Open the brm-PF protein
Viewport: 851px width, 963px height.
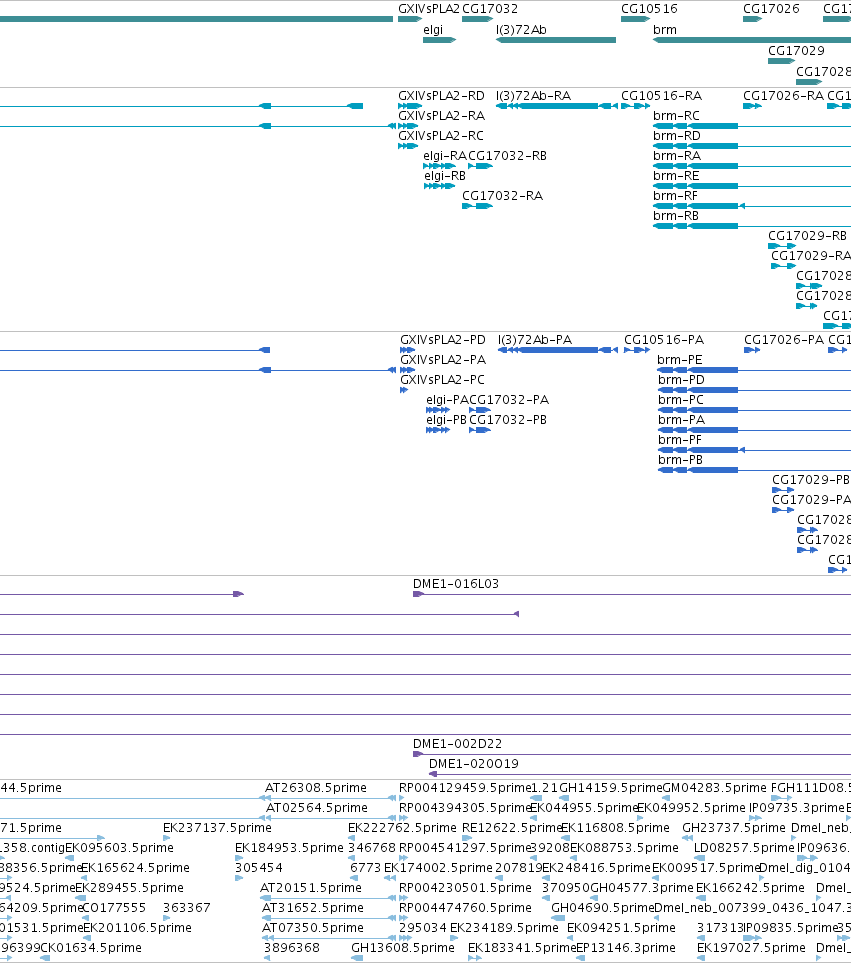pyautogui.click(x=680, y=440)
